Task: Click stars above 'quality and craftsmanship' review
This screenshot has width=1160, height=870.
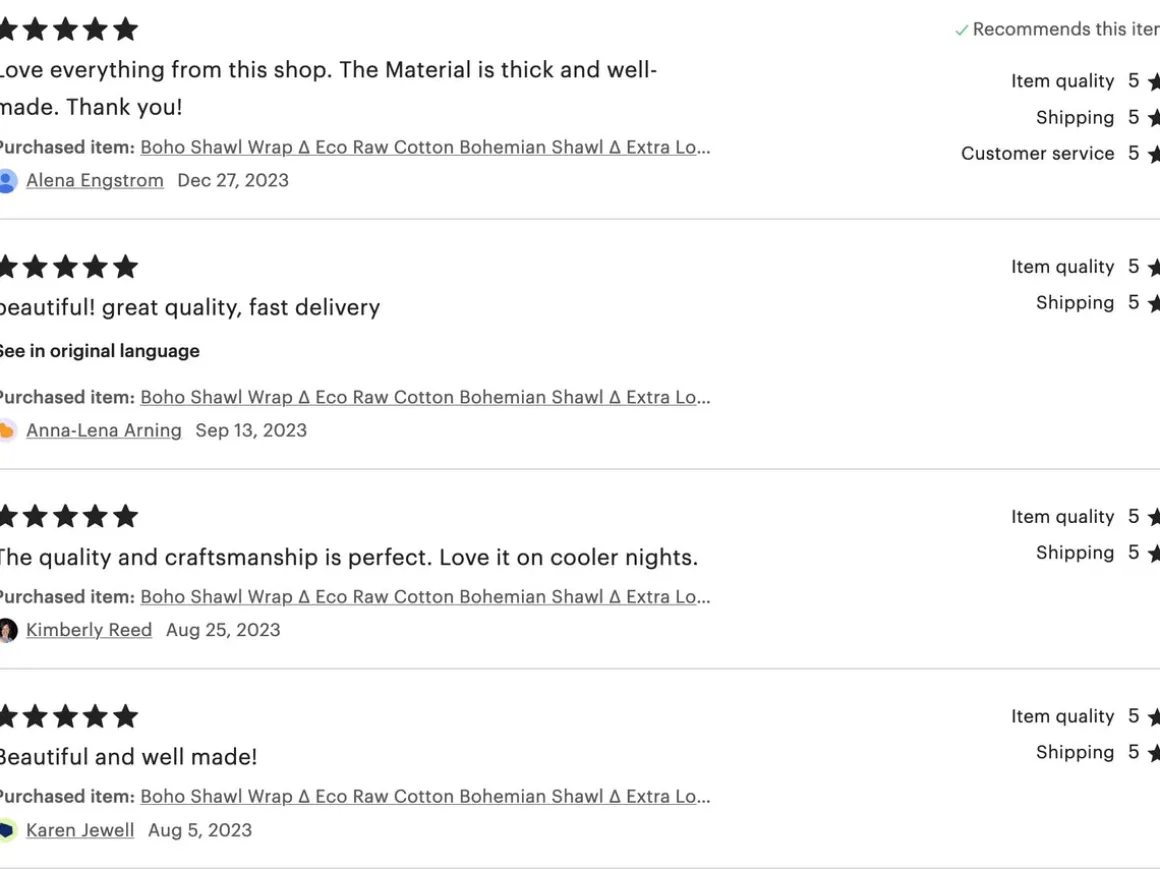Action: point(66,516)
